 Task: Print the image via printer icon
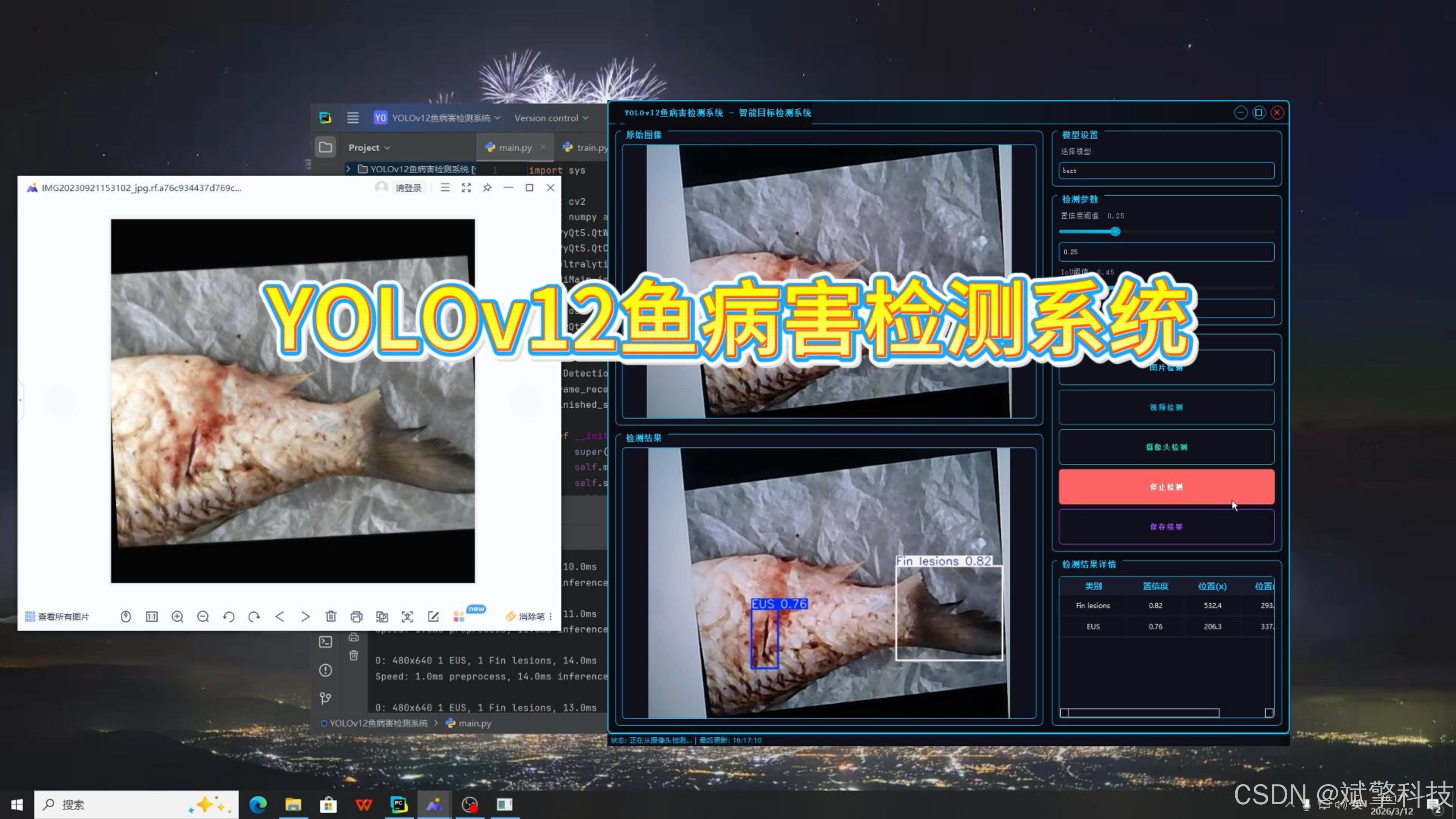click(x=356, y=617)
